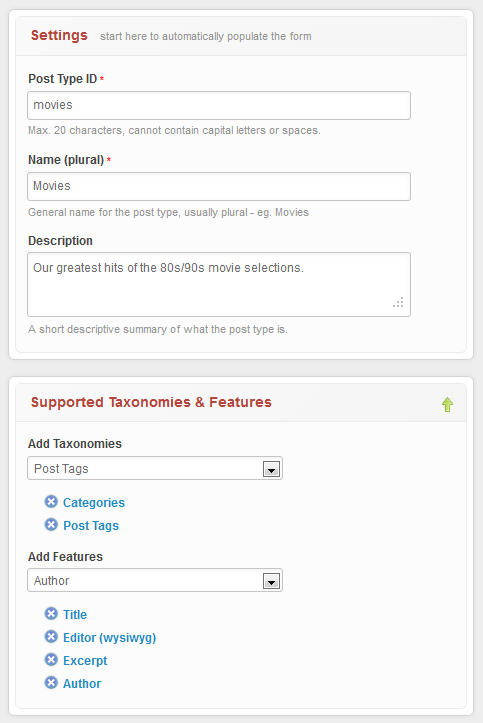The height and width of the screenshot is (723, 483).
Task: Click the Post Tags link
Action: click(91, 526)
